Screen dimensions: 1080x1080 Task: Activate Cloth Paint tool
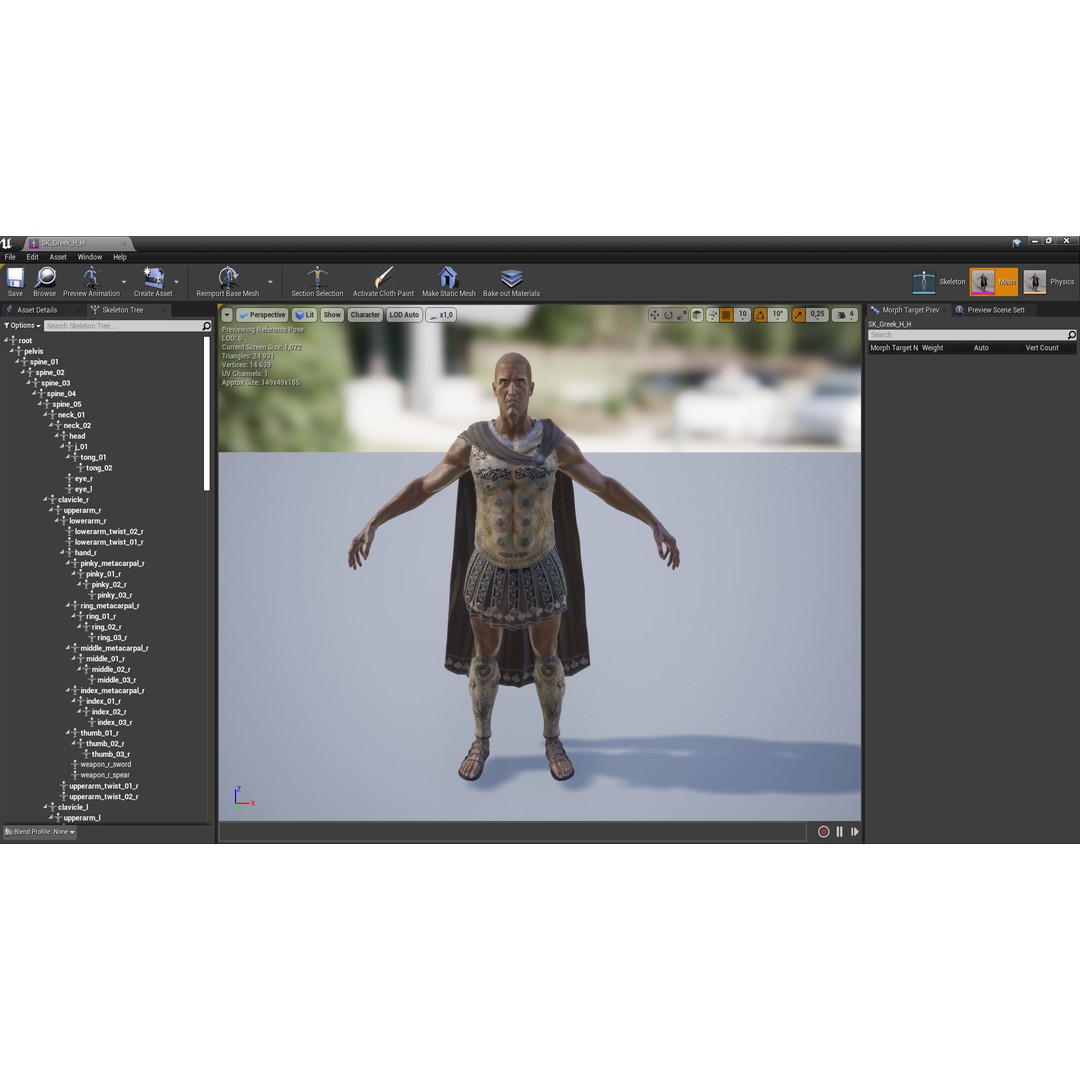pyautogui.click(x=383, y=282)
